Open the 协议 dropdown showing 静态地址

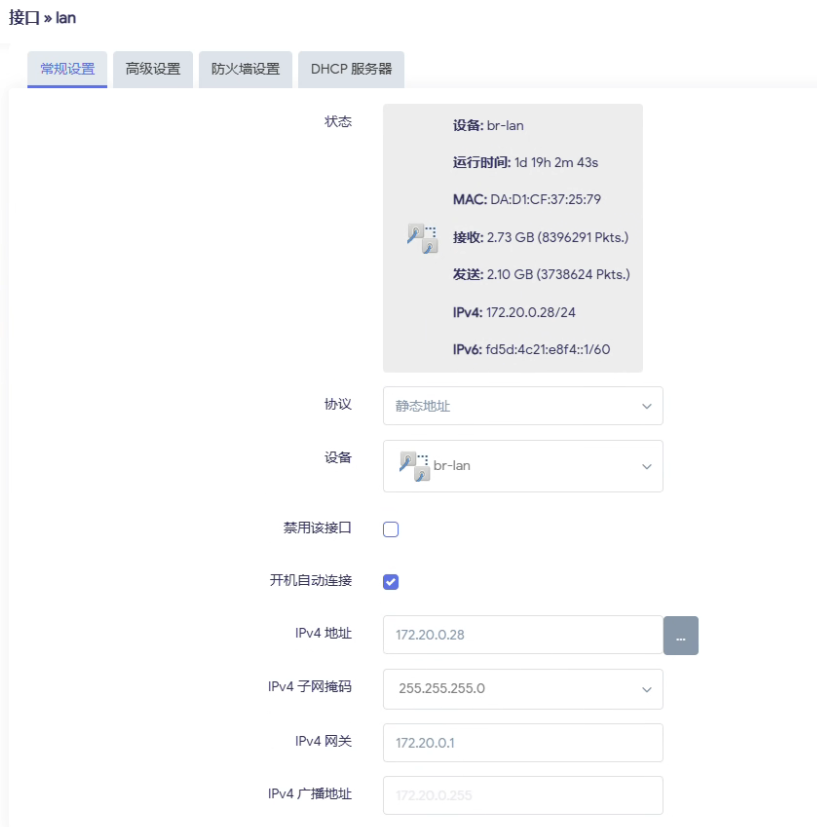(522, 406)
